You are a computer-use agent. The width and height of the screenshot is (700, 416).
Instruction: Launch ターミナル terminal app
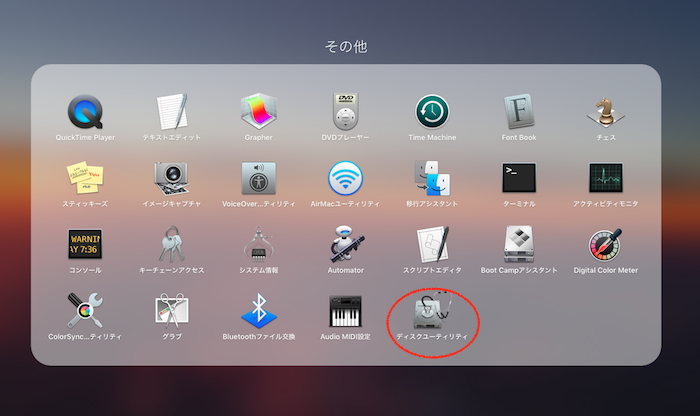click(519, 178)
